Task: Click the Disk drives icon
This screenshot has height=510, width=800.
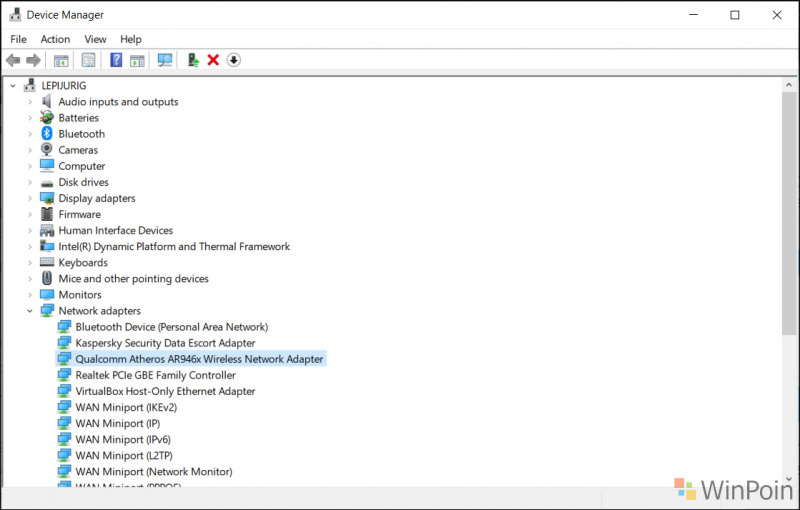Action: (x=47, y=183)
